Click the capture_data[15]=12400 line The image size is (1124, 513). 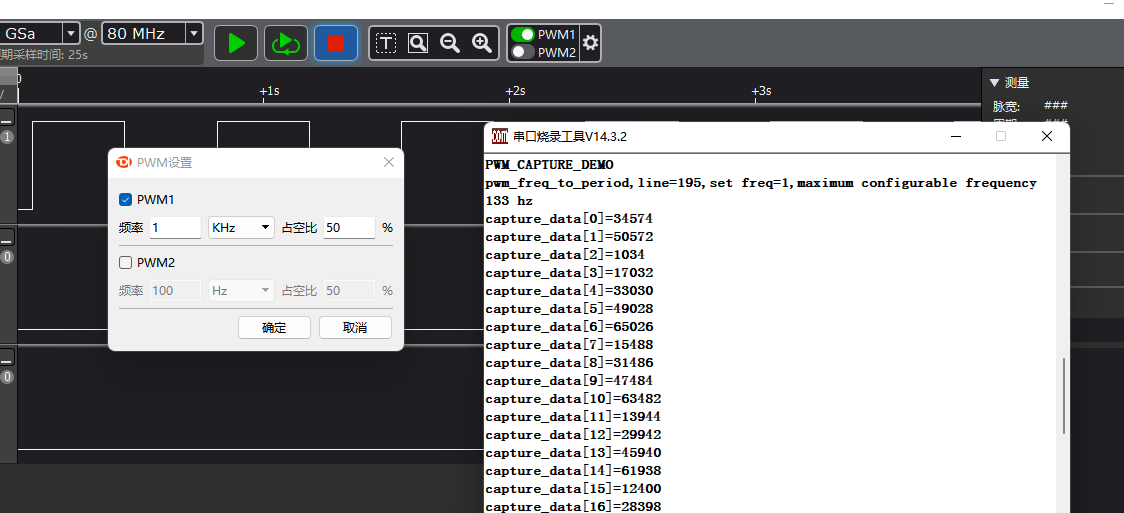573,489
